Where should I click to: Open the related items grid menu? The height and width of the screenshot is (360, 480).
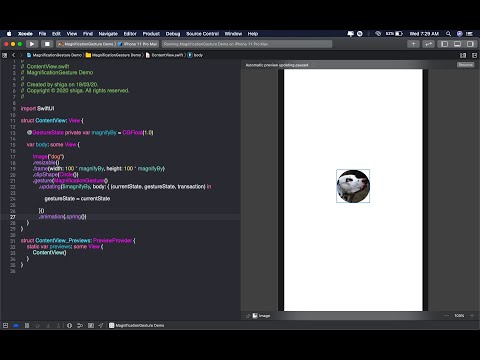[x=5, y=55]
